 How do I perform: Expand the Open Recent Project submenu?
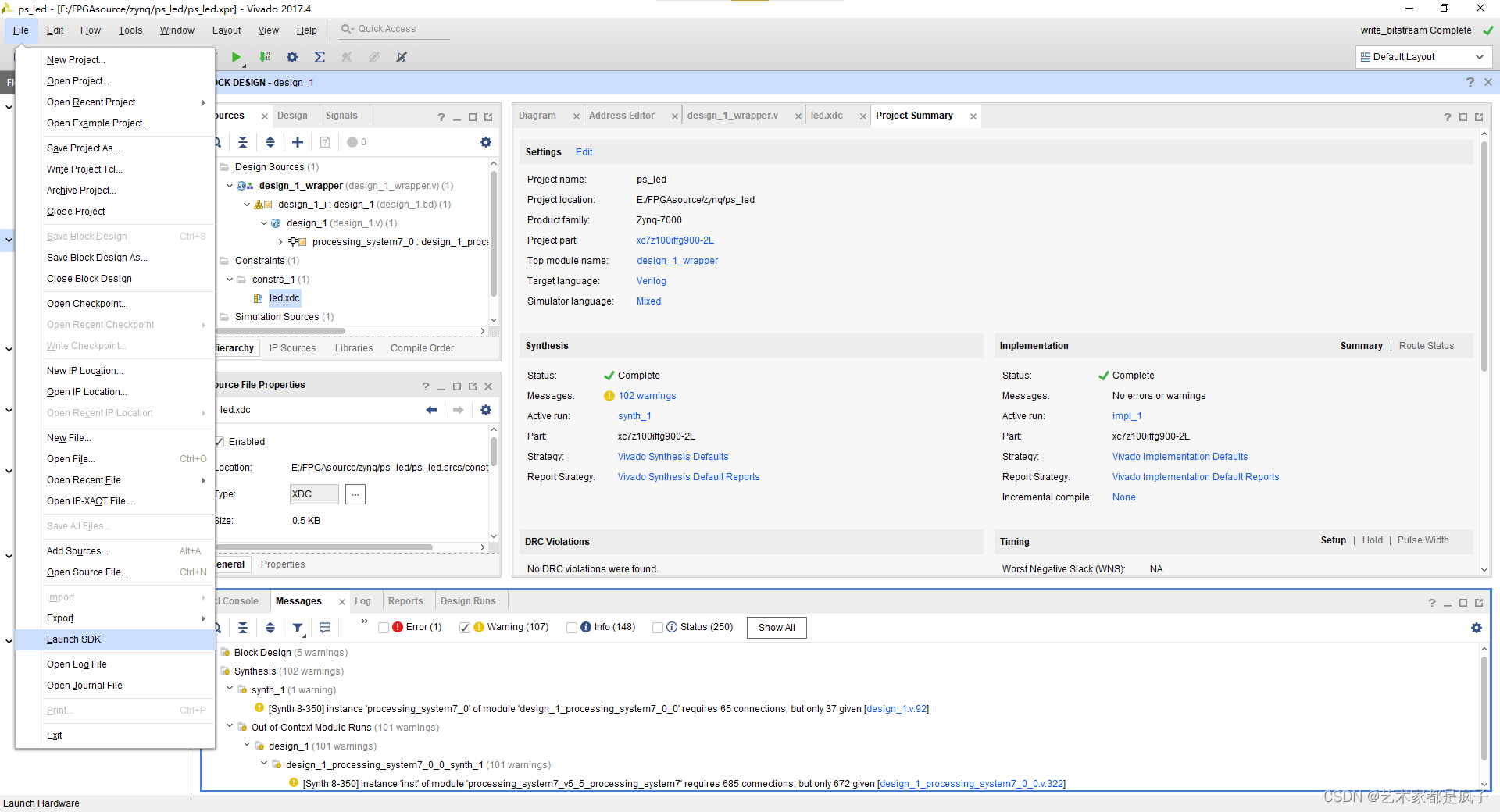tap(127, 102)
